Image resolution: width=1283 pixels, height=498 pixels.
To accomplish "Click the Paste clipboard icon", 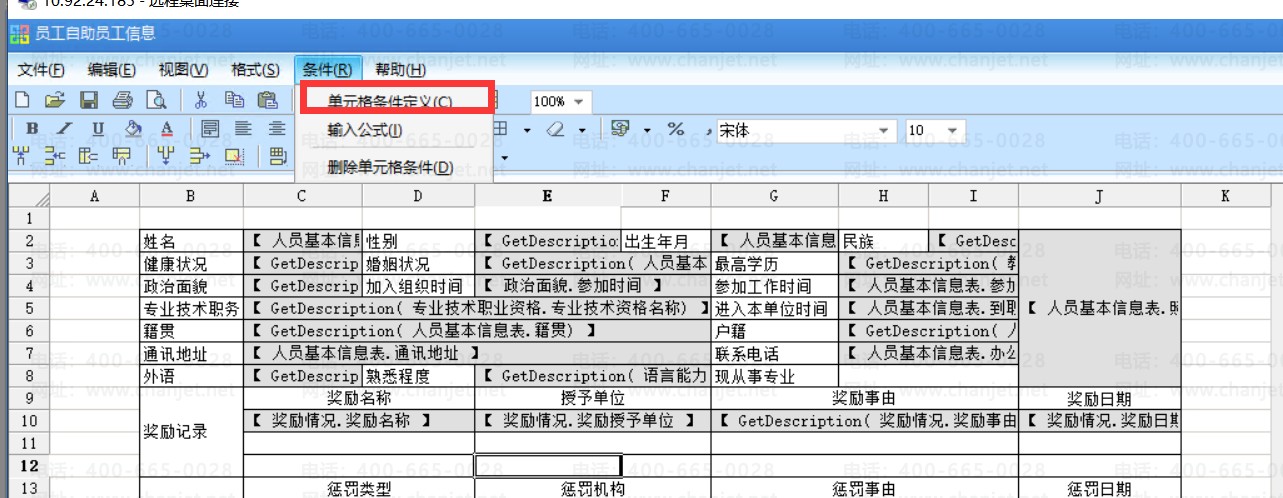I will tap(267, 100).
